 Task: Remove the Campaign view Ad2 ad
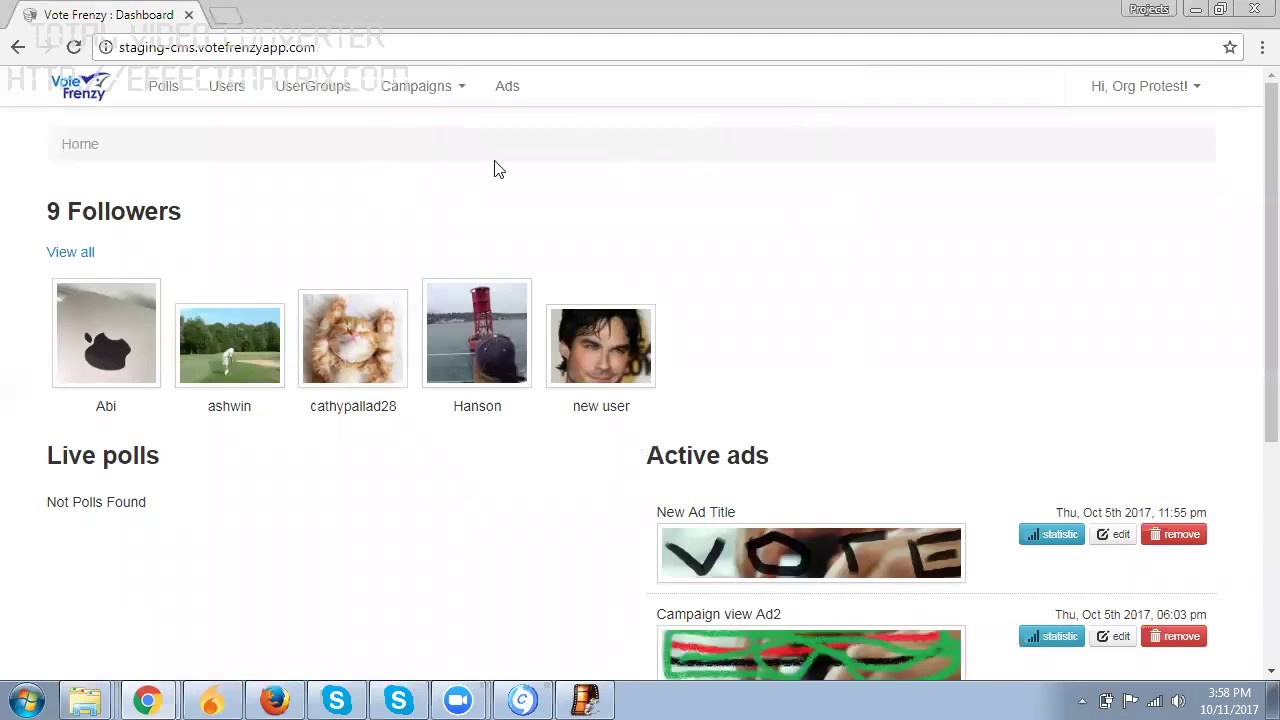click(x=1174, y=636)
